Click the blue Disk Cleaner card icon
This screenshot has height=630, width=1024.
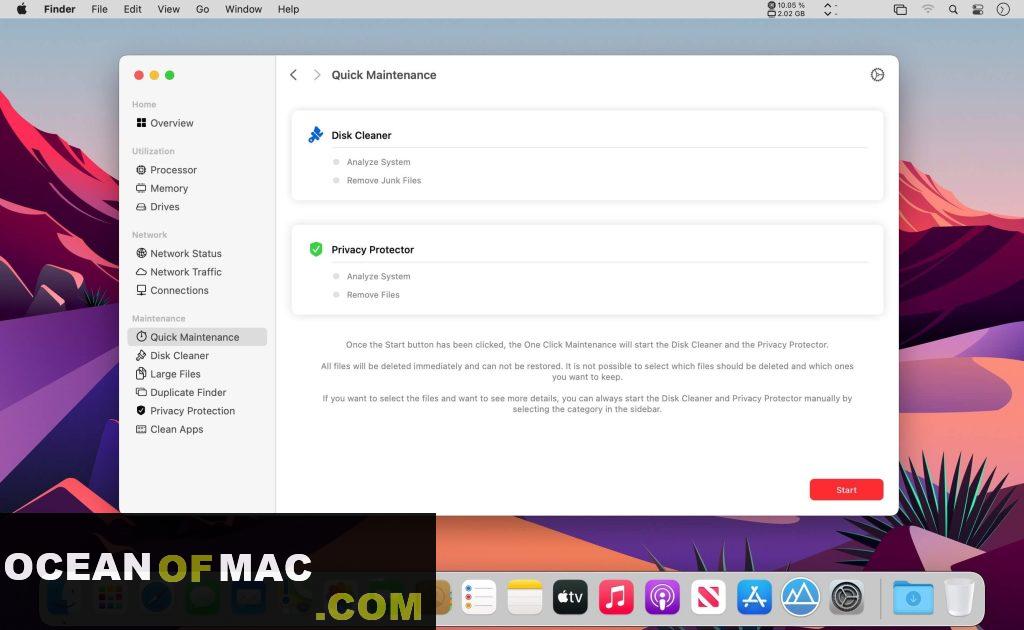pos(315,134)
